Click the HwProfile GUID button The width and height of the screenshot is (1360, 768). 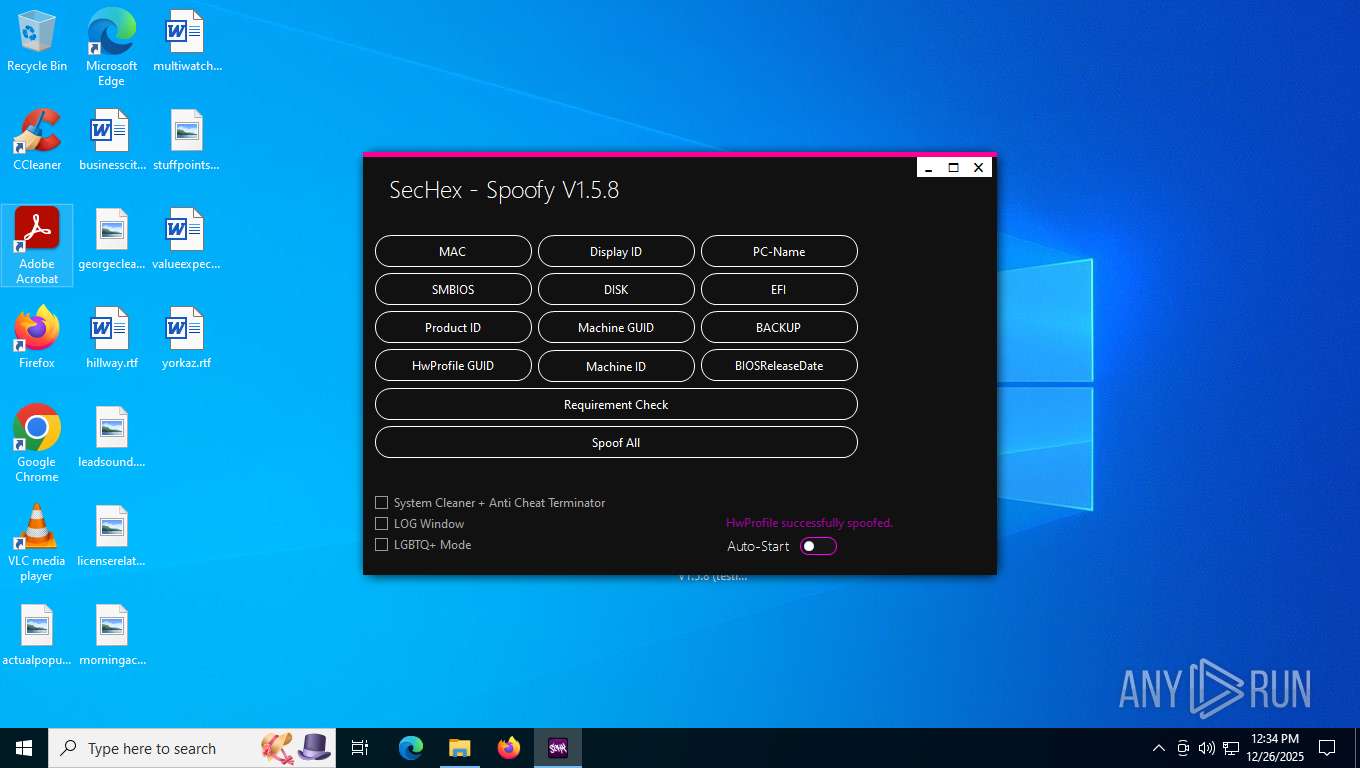(x=453, y=366)
